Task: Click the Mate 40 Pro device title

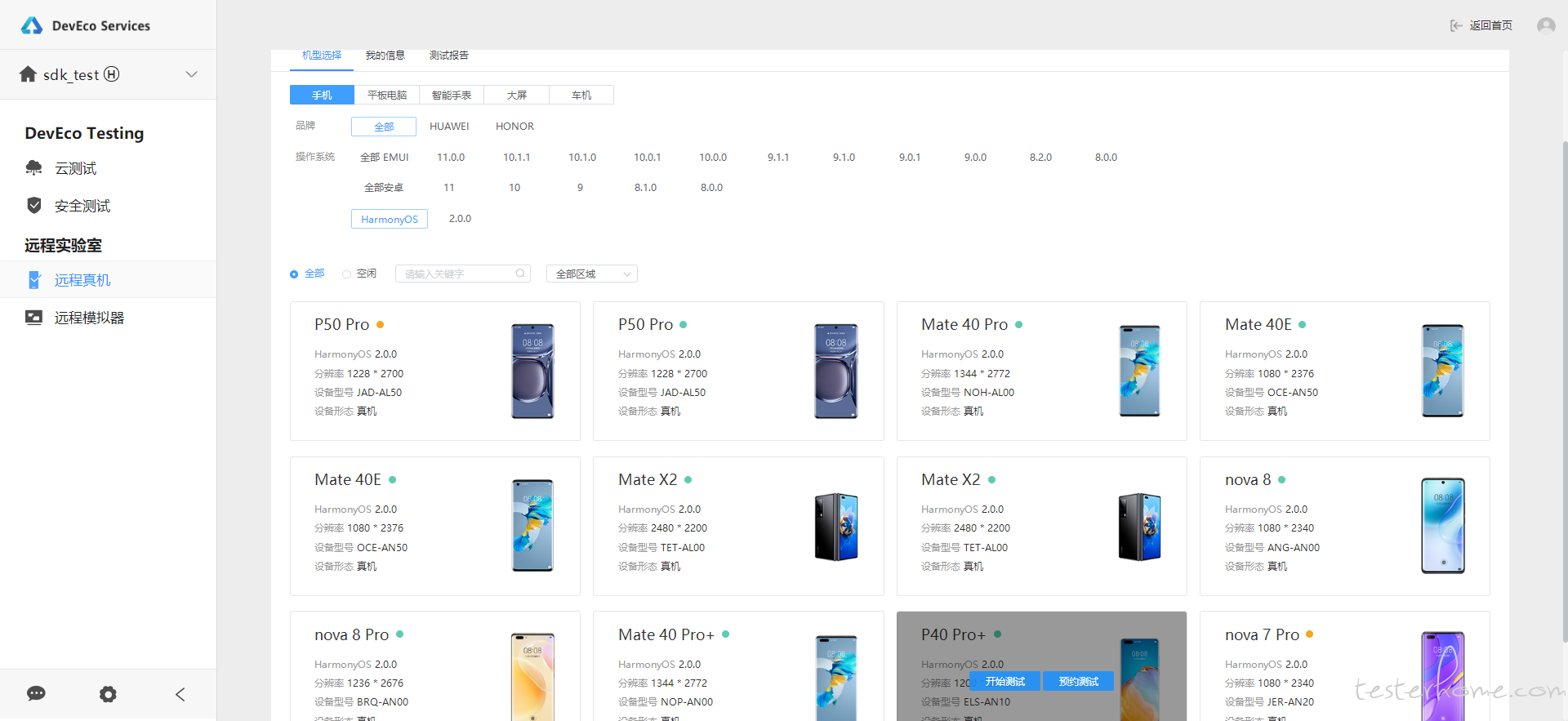Action: tap(964, 324)
